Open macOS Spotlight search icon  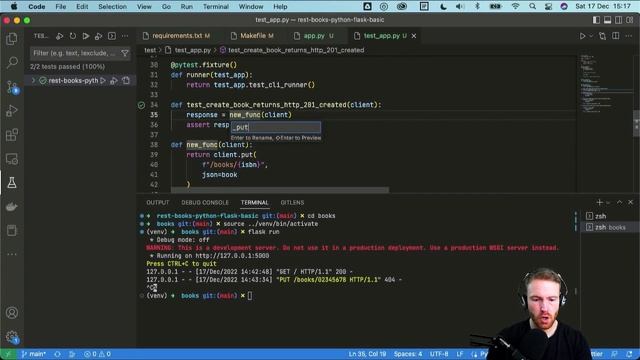point(532,7)
